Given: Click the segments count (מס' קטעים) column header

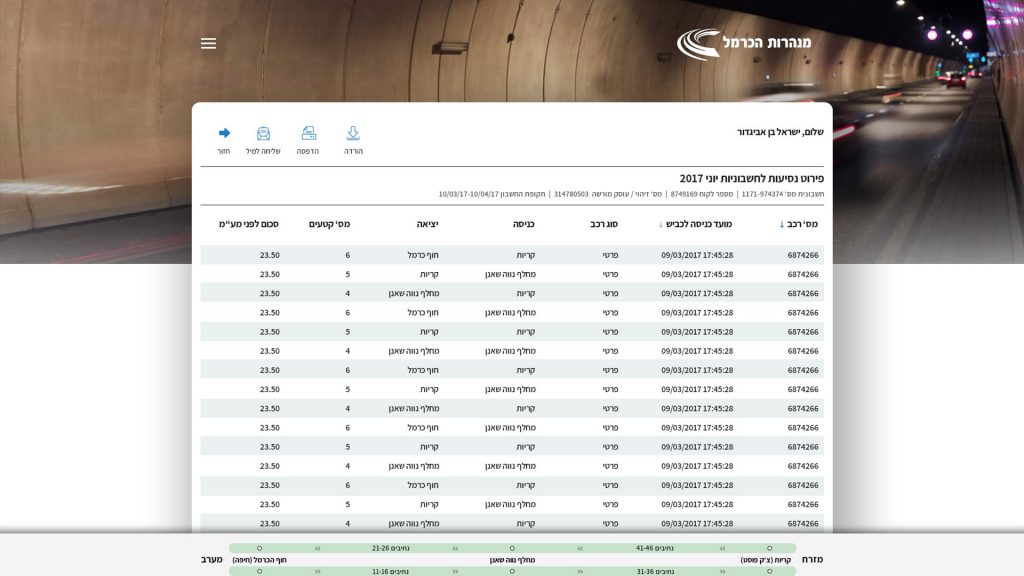Looking at the screenshot, I should 329,224.
